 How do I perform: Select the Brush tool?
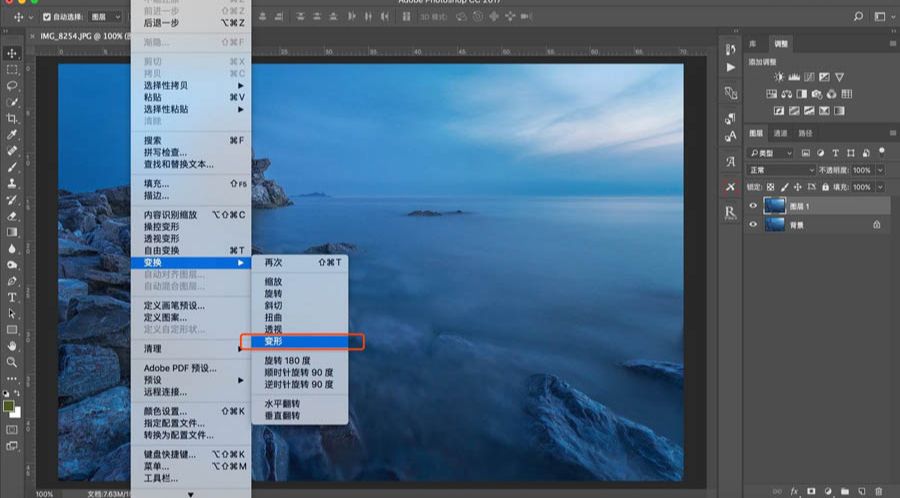(x=11, y=168)
